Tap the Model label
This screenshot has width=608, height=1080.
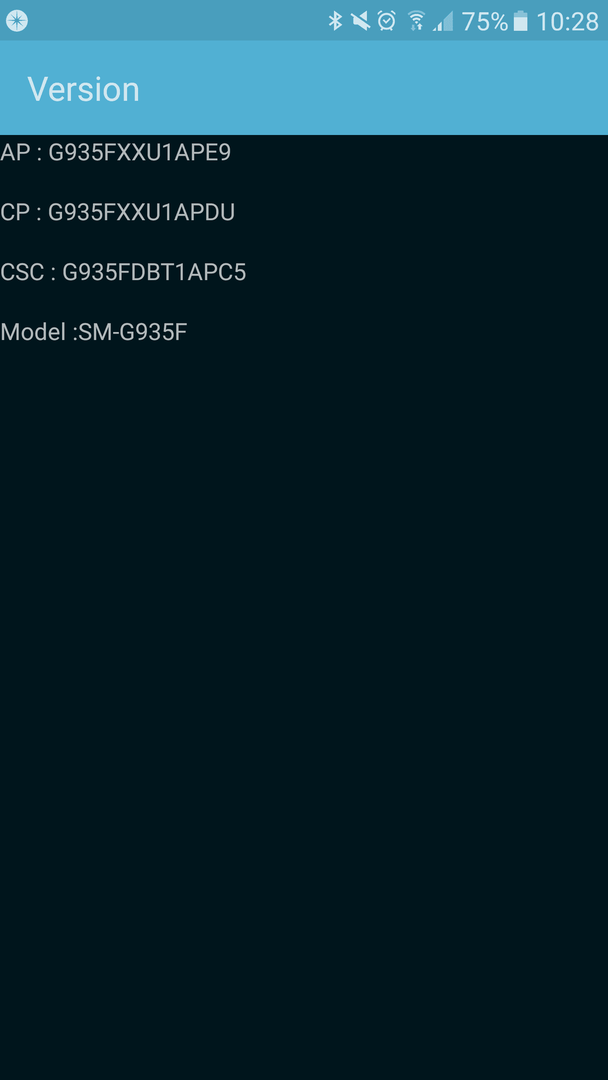tap(32, 332)
